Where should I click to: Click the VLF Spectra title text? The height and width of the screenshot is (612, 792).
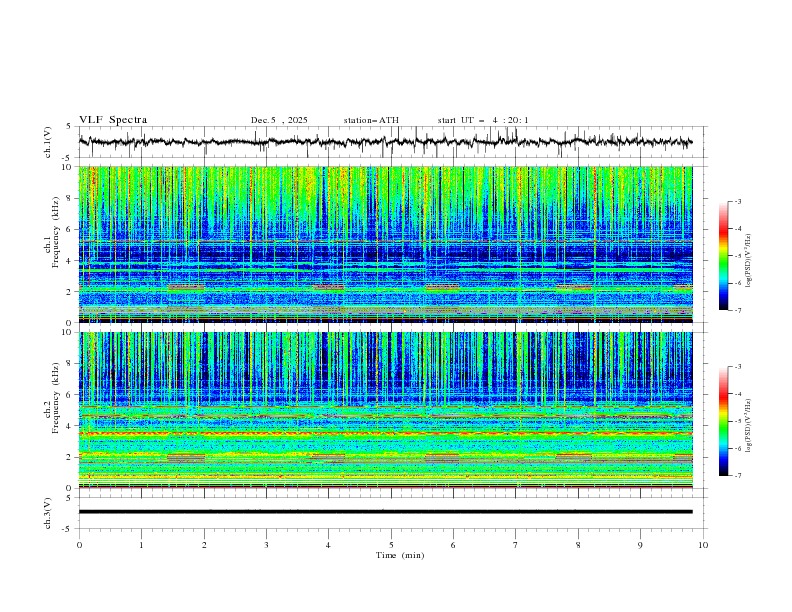click(113, 120)
